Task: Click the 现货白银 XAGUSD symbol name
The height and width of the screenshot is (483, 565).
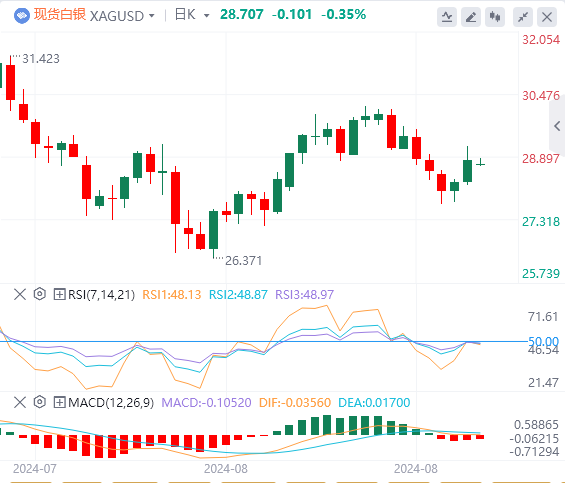Action: coord(89,15)
